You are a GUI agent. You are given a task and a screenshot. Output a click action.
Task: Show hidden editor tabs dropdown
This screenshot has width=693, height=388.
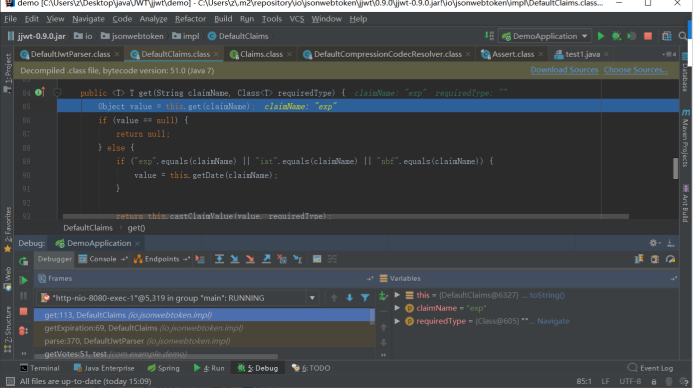click(669, 54)
